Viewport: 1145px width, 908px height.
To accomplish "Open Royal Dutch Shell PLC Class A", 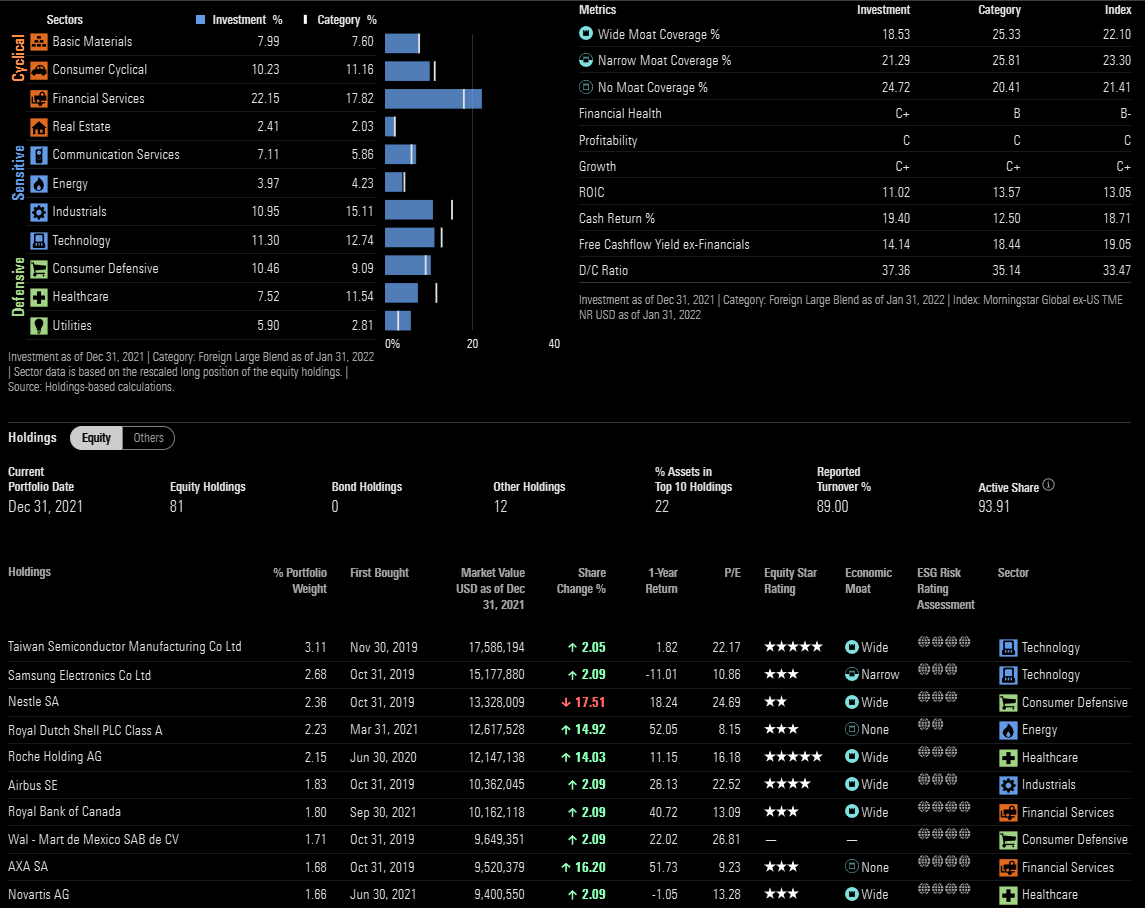I will coord(85,730).
